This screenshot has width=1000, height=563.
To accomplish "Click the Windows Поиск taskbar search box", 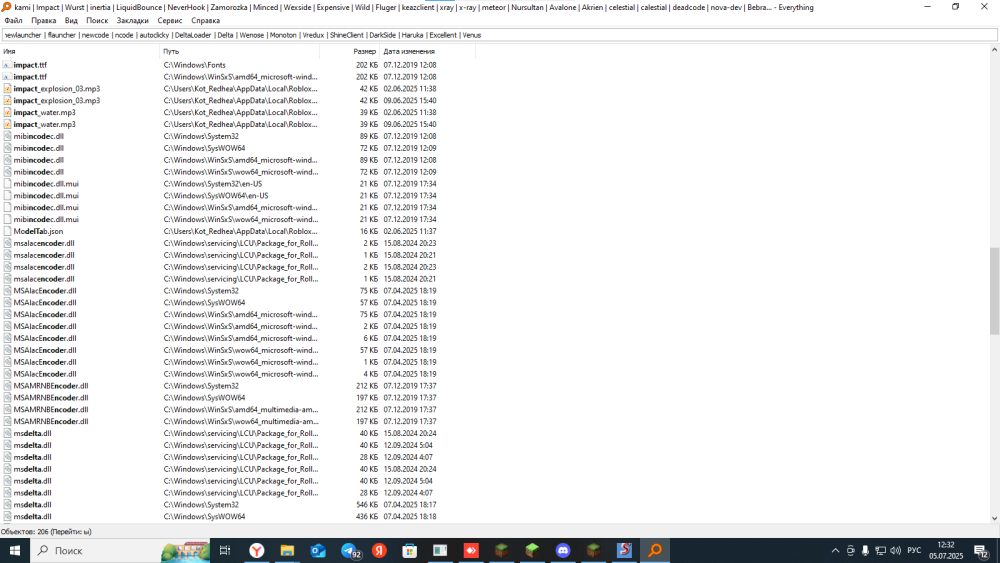I will point(121,550).
